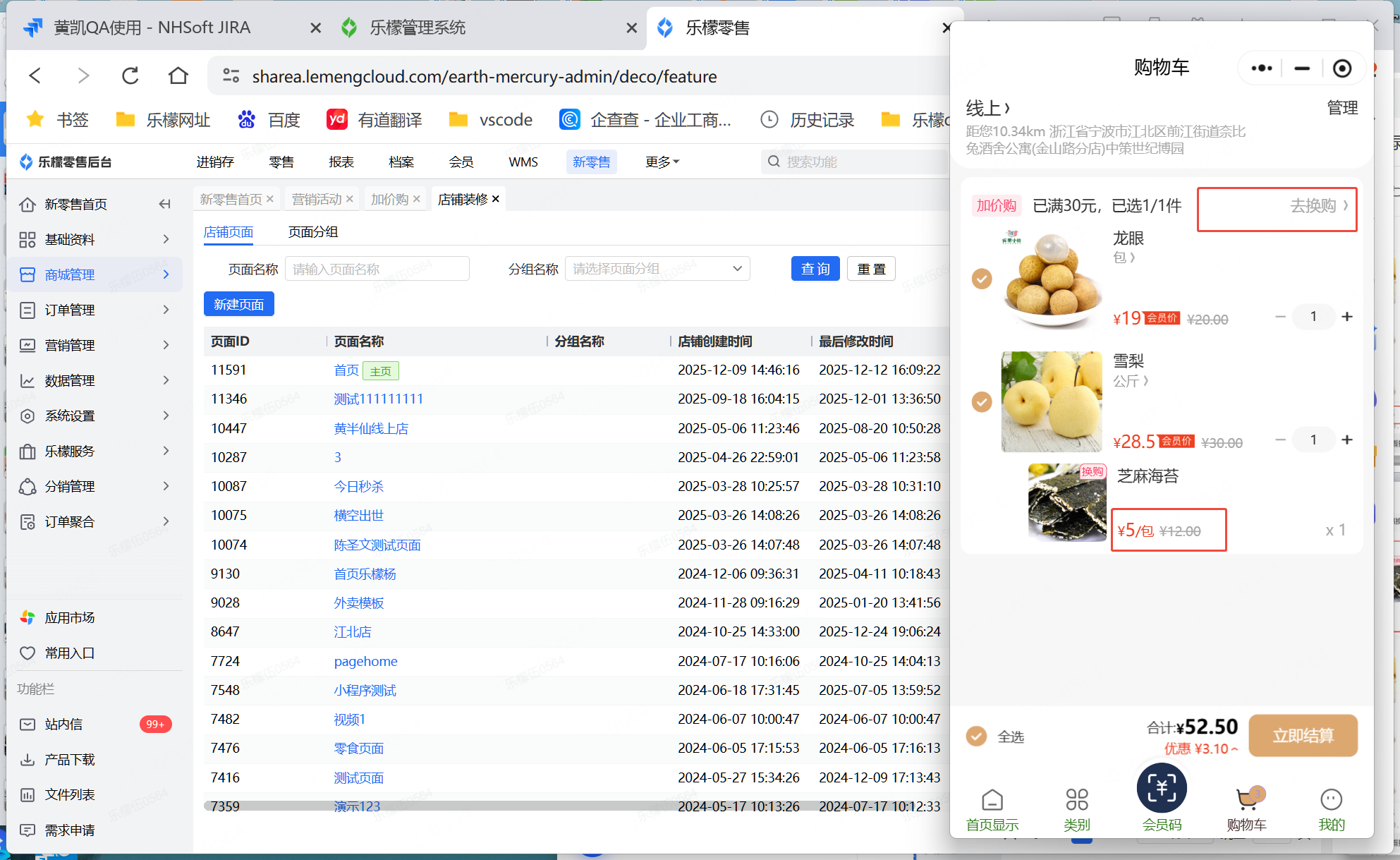Toggle the 全选 select-all checkbox

976,737
